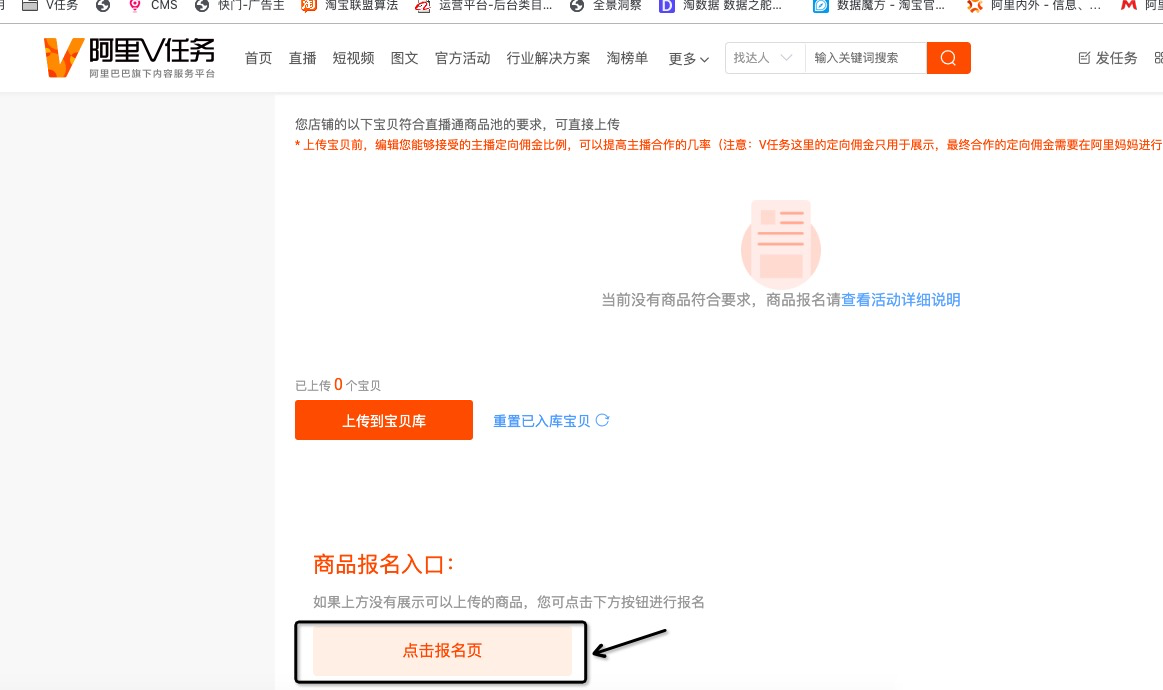Click the 上传到宝贝库 button

pyautogui.click(x=384, y=420)
